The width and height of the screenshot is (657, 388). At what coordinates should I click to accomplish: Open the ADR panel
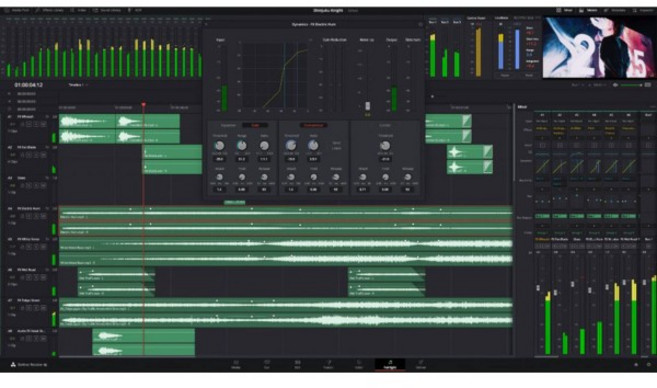[x=135, y=10]
